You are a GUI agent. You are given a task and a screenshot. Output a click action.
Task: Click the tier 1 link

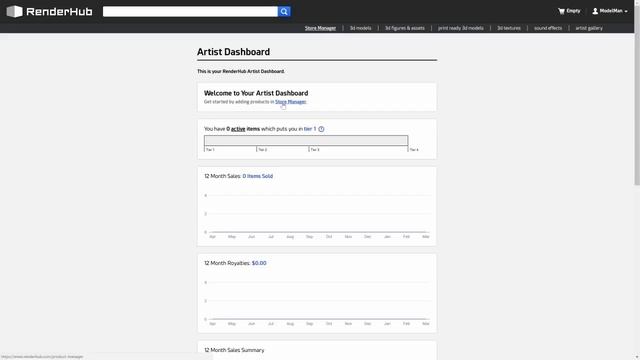pos(310,129)
